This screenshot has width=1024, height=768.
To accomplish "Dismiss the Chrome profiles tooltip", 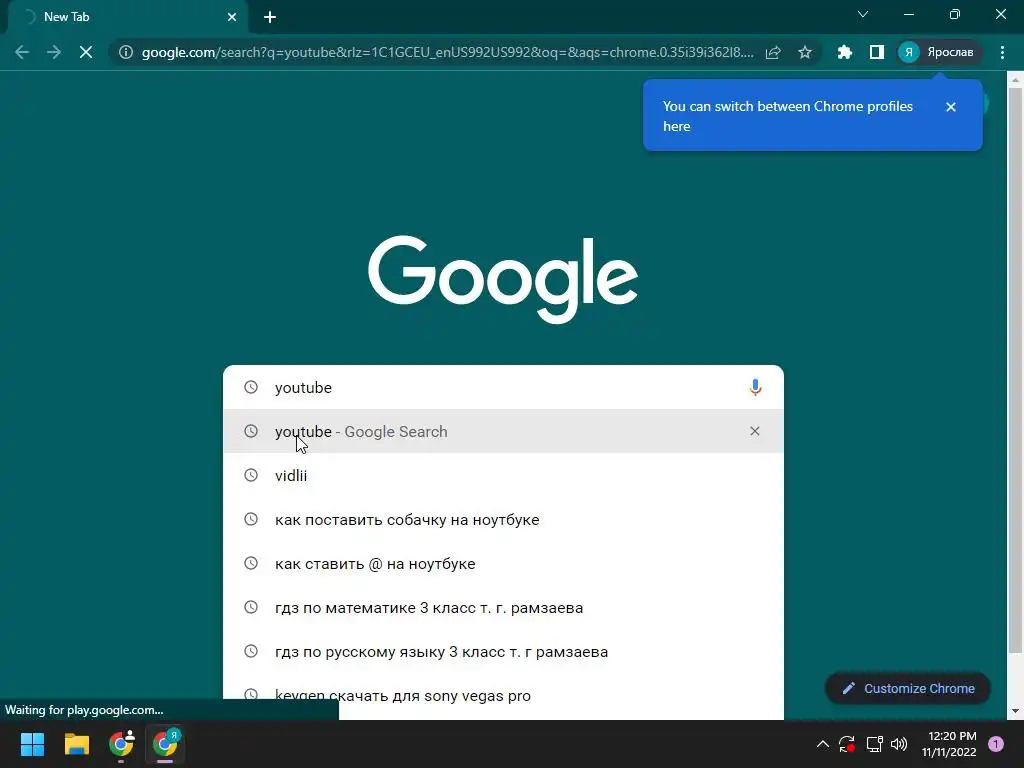I will pyautogui.click(x=951, y=106).
